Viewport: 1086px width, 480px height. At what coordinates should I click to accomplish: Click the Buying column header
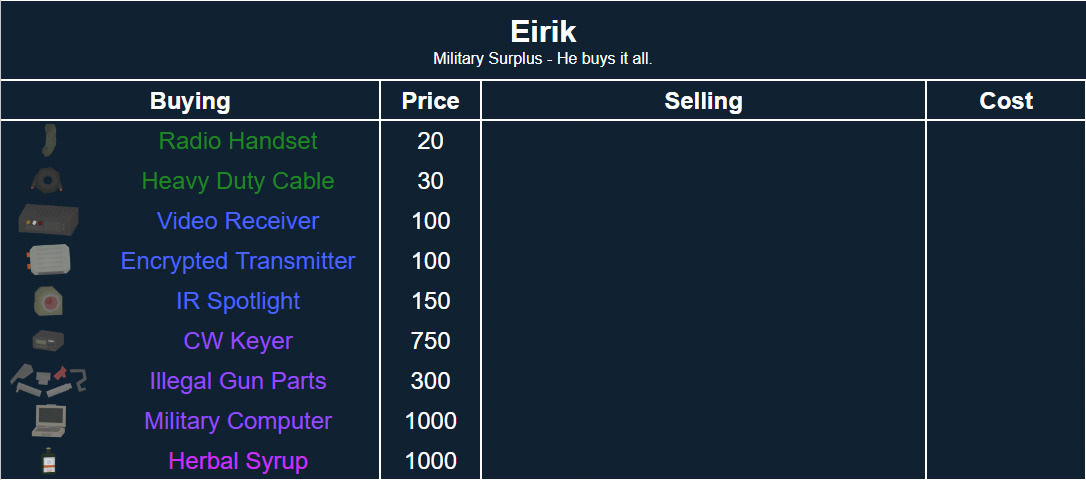click(x=190, y=101)
